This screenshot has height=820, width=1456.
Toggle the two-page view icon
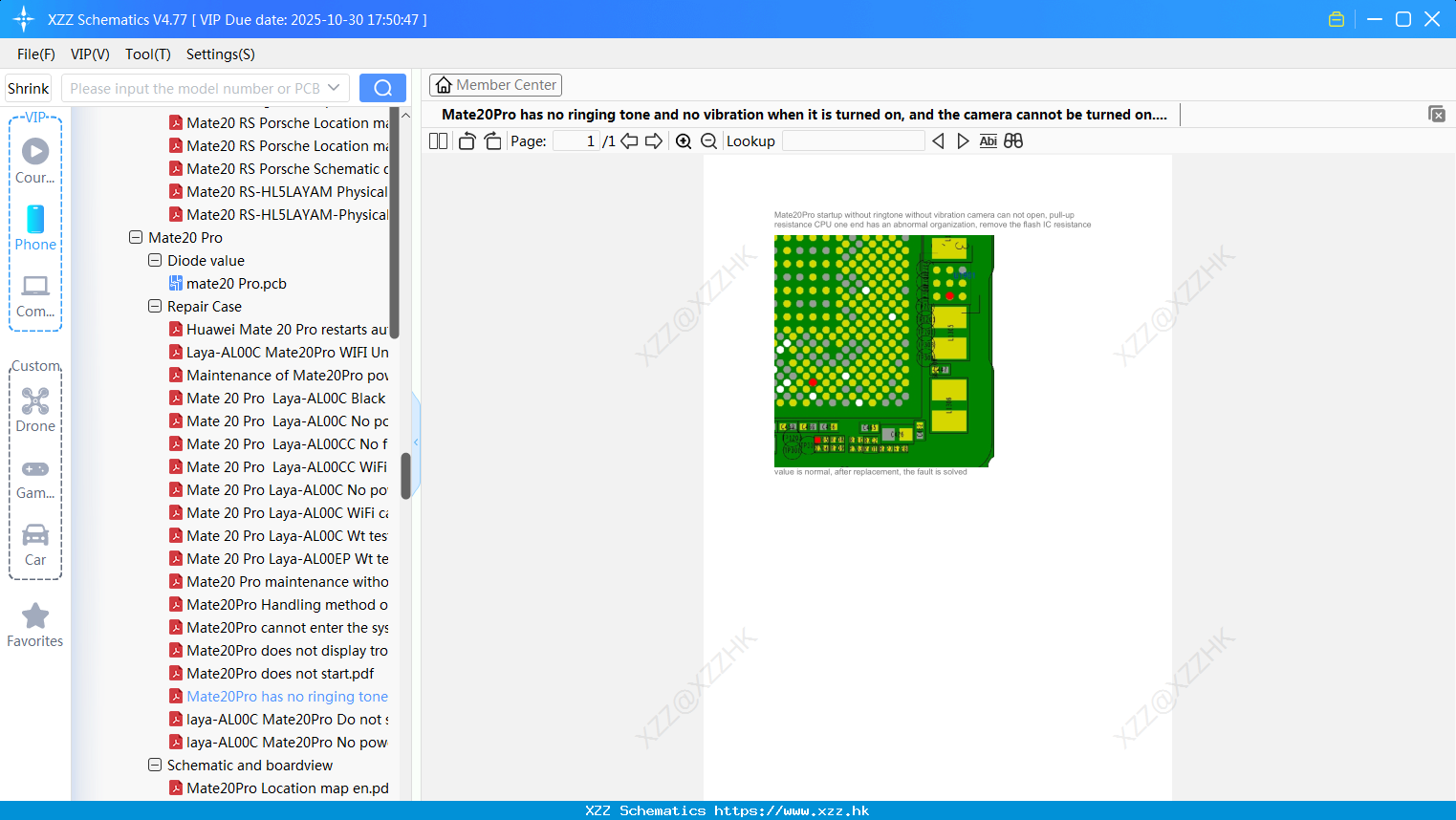[x=438, y=141]
